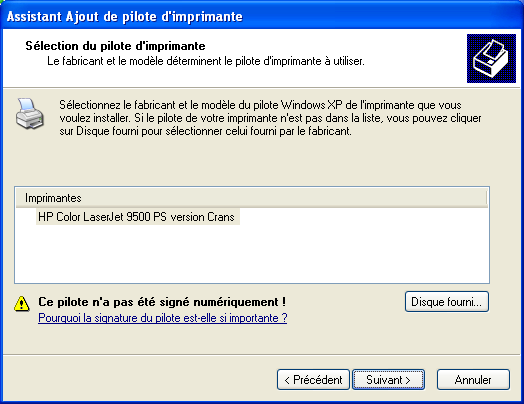The height and width of the screenshot is (404, 524).
Task: Click the yellow warning triangle icon
Action: point(22,303)
